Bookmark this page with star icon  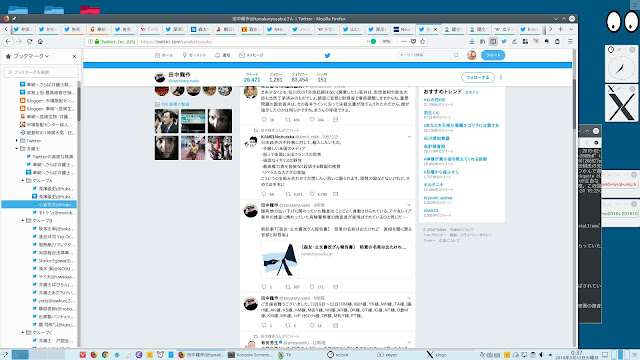click(x=422, y=41)
